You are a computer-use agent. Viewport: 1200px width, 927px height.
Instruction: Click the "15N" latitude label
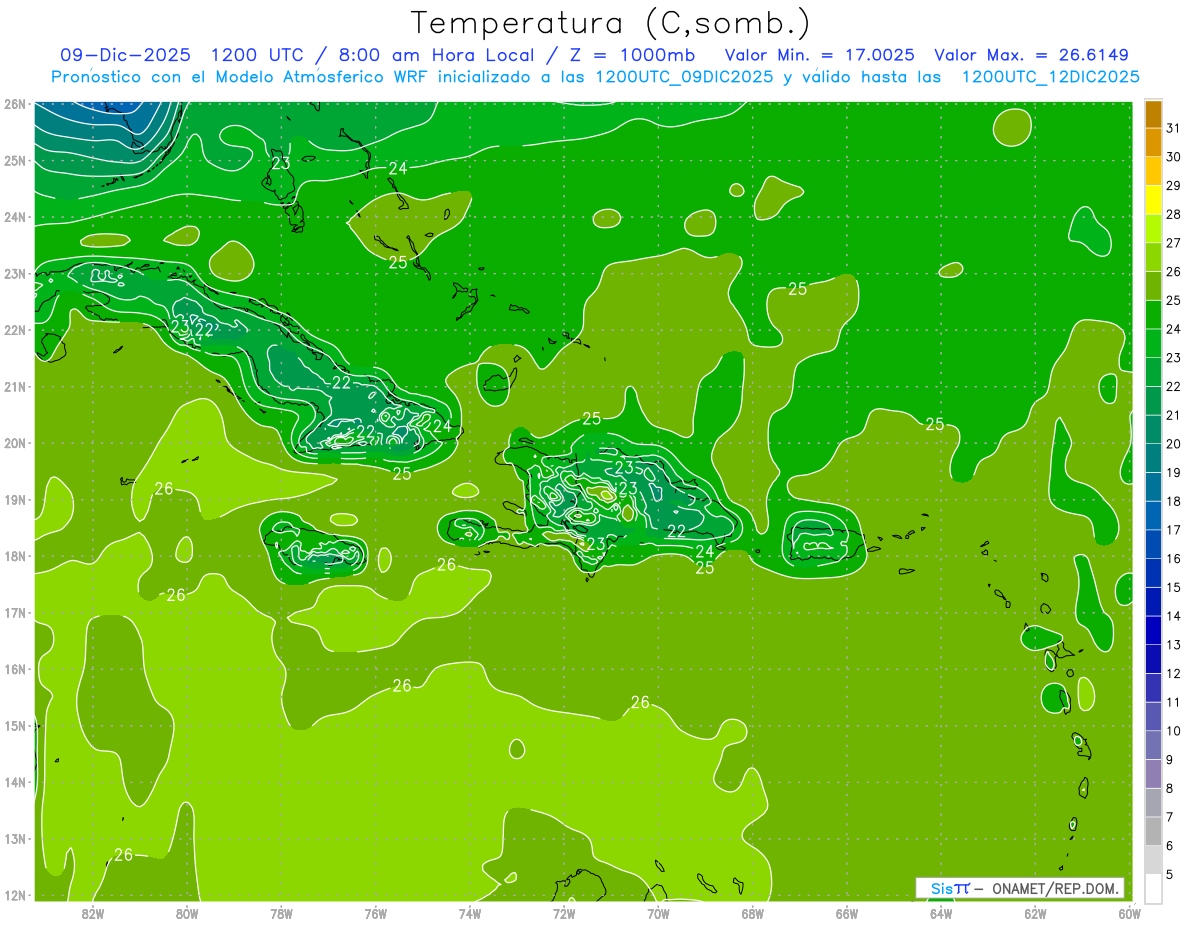pyautogui.click(x=15, y=726)
